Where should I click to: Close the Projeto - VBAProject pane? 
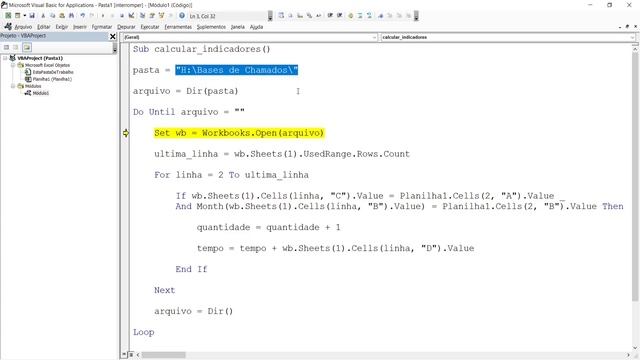tap(113, 36)
